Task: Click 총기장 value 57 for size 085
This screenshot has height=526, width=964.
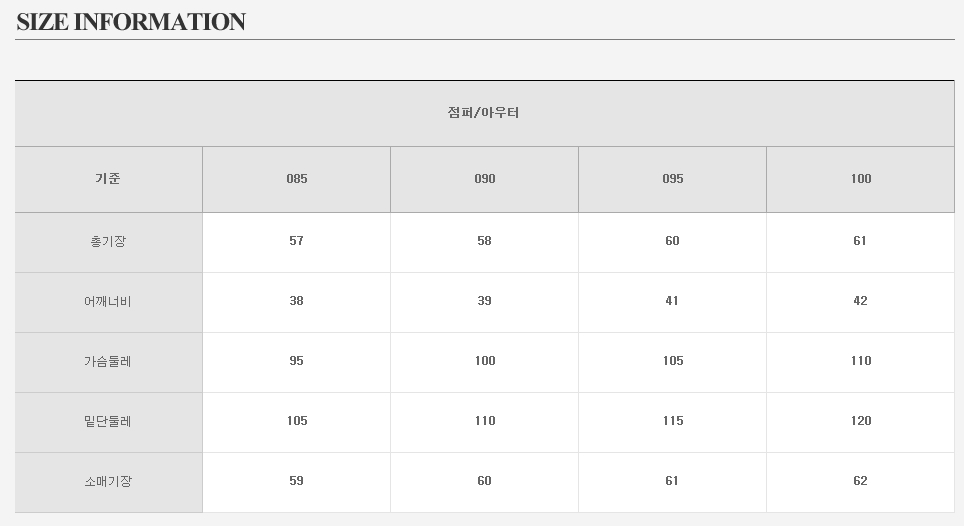Action: (296, 241)
